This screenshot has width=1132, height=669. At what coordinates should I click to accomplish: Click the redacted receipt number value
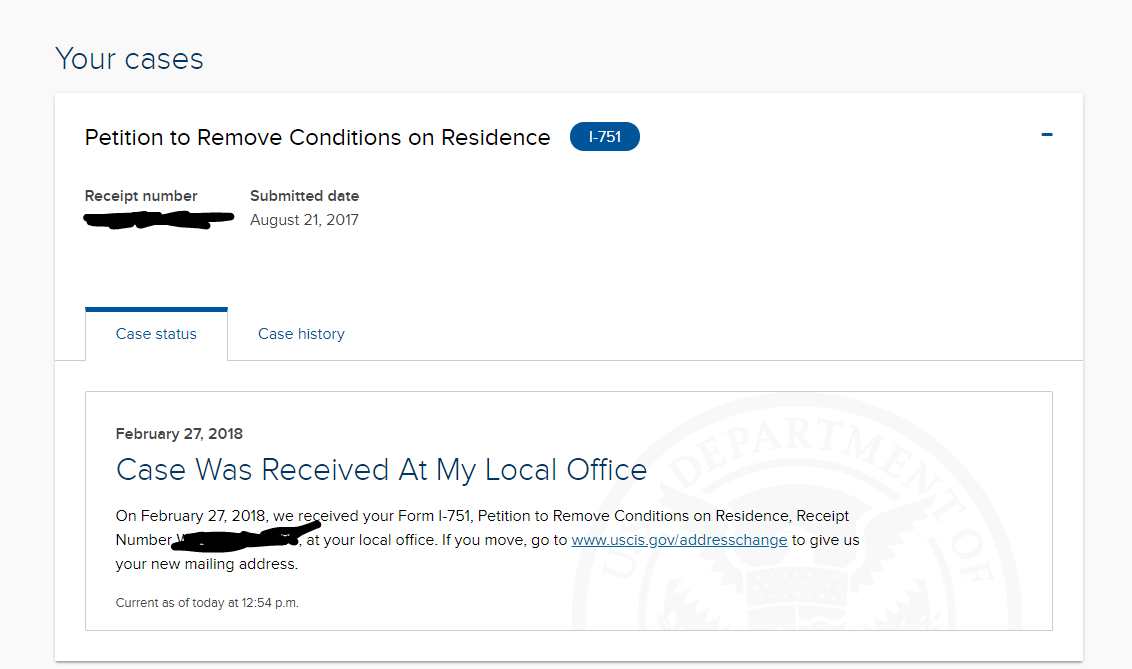pos(158,219)
